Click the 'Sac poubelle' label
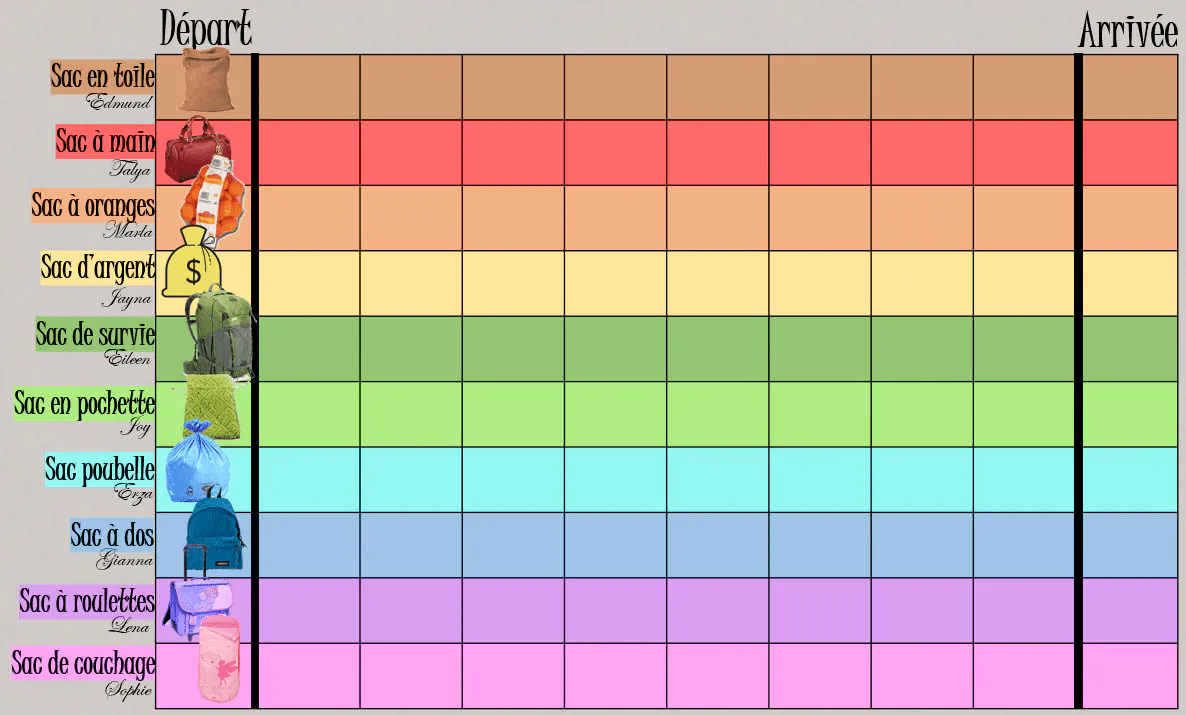Image resolution: width=1186 pixels, height=715 pixels. 100,470
